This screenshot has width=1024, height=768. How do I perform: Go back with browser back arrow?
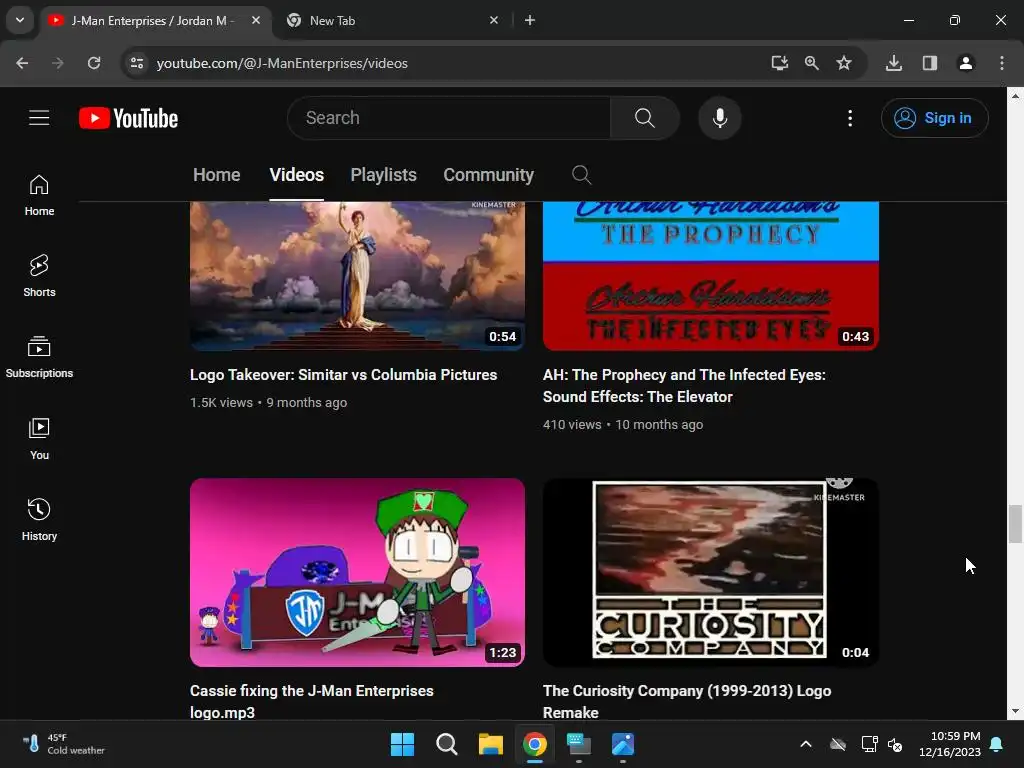coord(22,63)
